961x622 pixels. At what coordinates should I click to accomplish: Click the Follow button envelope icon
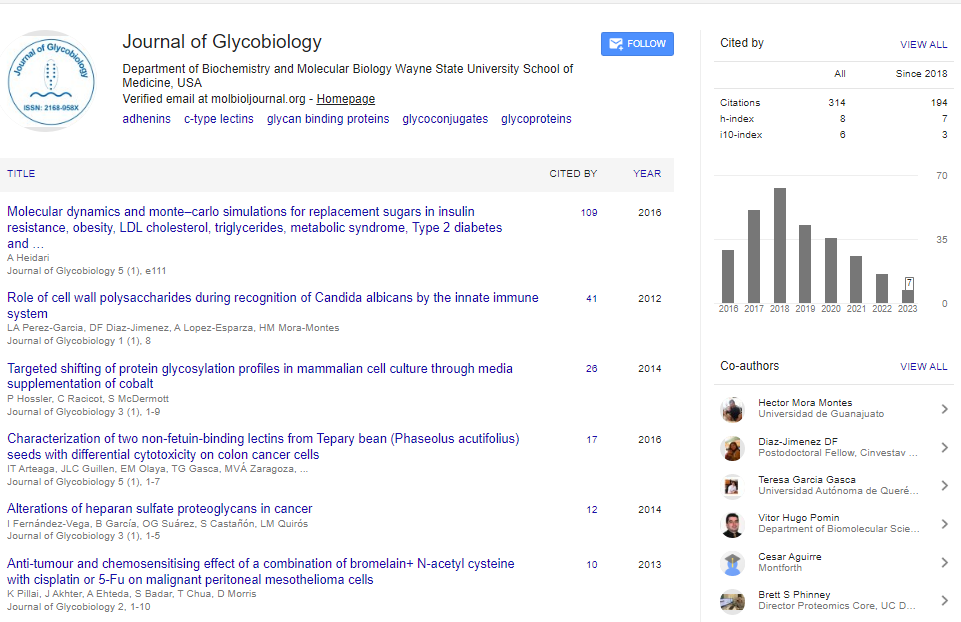point(616,44)
